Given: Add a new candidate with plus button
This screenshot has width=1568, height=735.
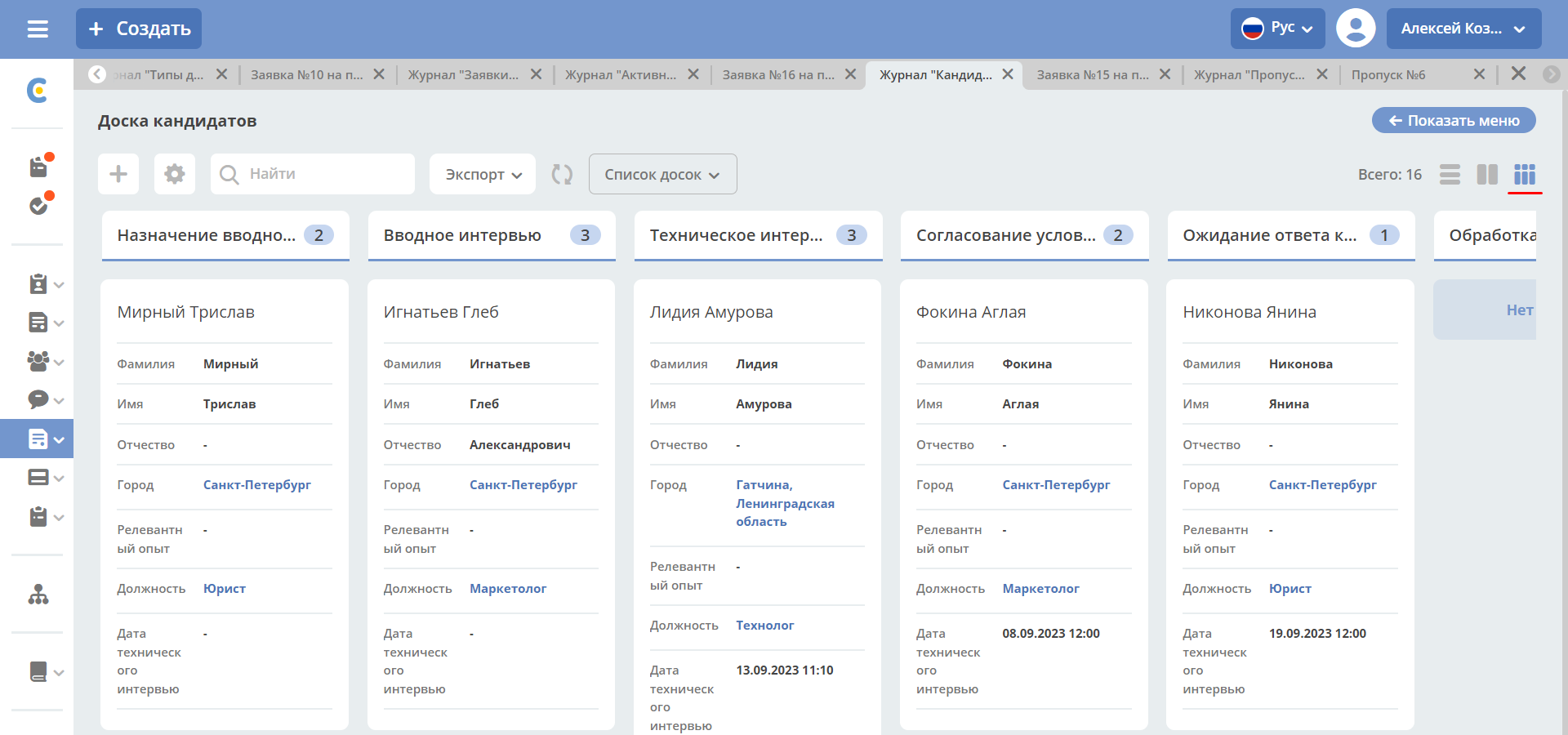Looking at the screenshot, I should pos(118,174).
